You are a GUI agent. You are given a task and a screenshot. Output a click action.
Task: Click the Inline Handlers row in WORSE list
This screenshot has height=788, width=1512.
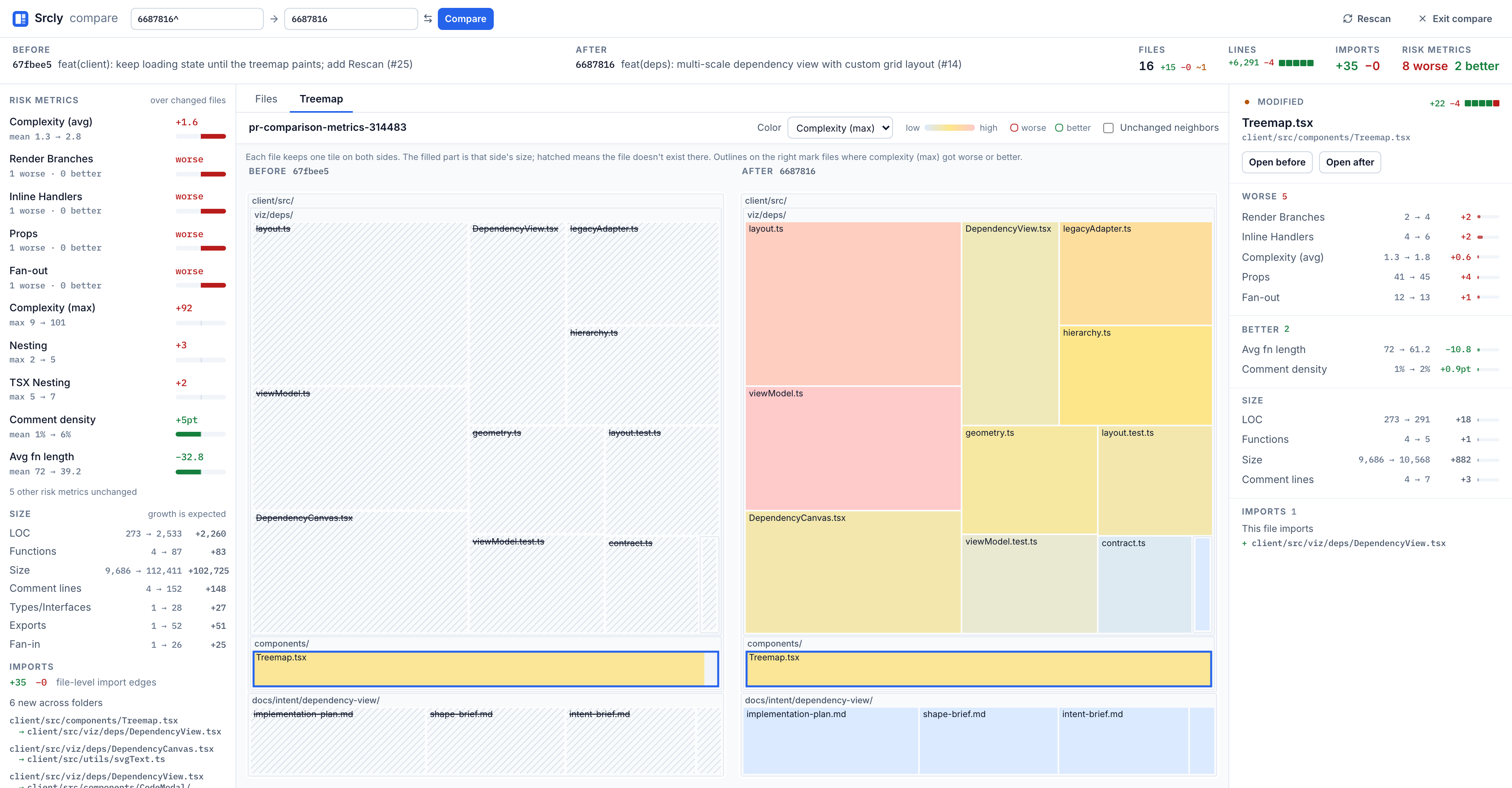pos(1370,237)
